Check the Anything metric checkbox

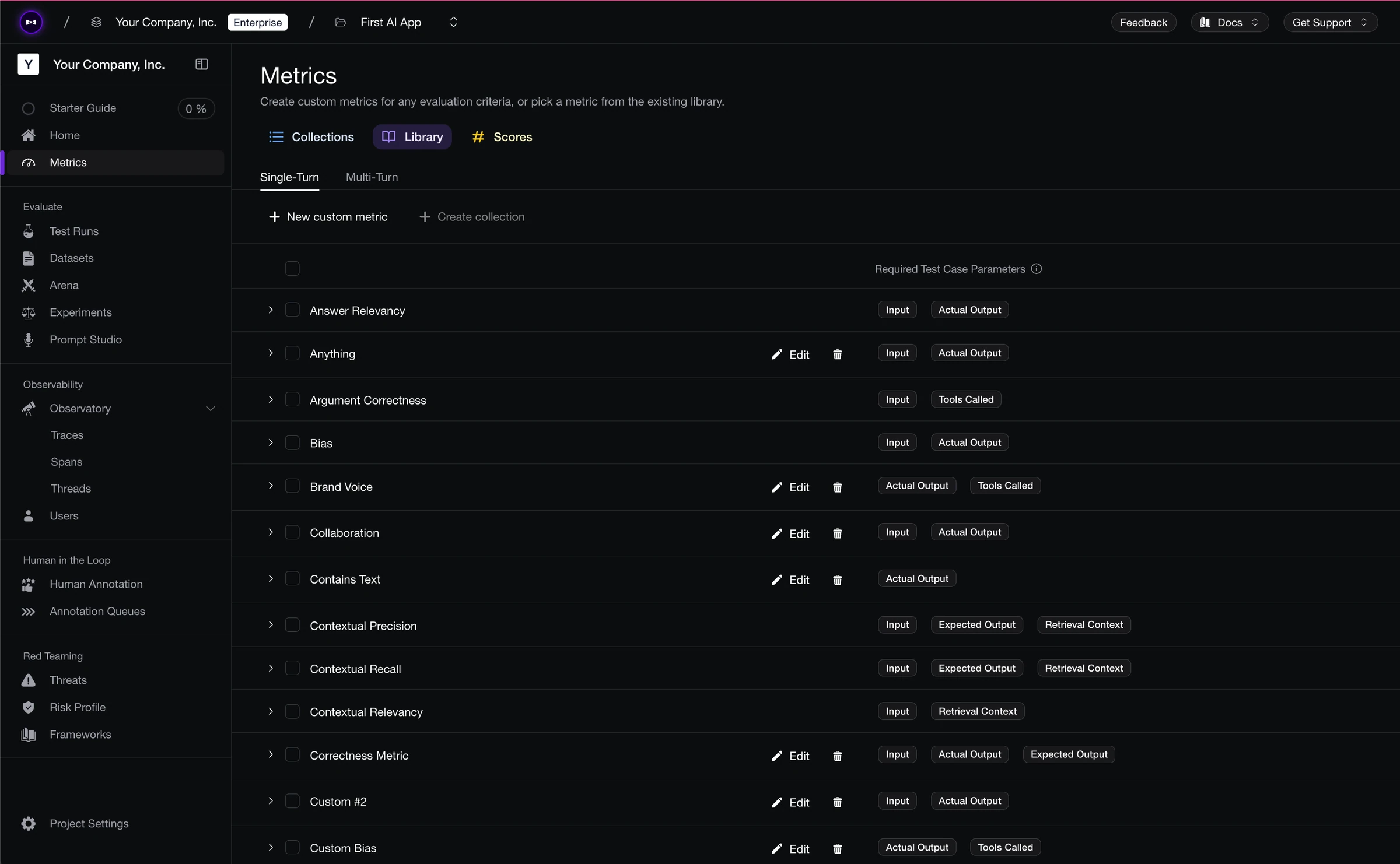click(292, 353)
